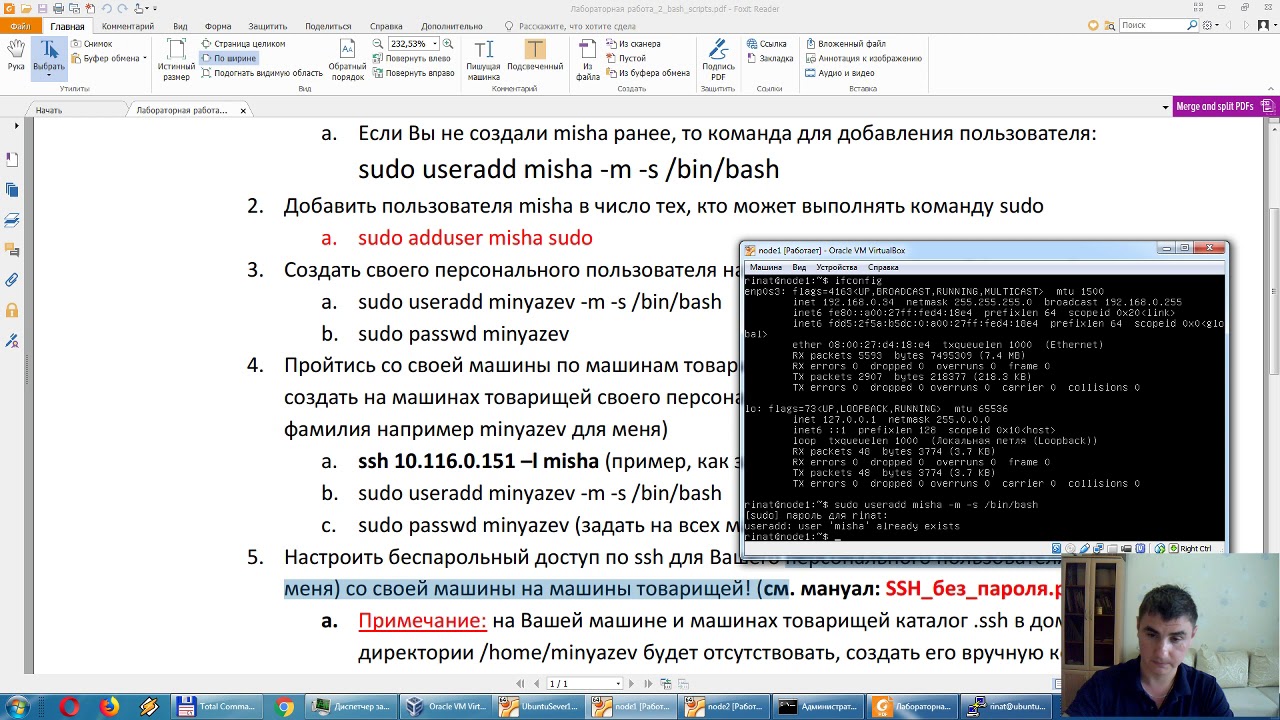Image resolution: width=1280 pixels, height=720 pixels.
Task: Open the zoom percentage dropdown
Action: tap(433, 44)
